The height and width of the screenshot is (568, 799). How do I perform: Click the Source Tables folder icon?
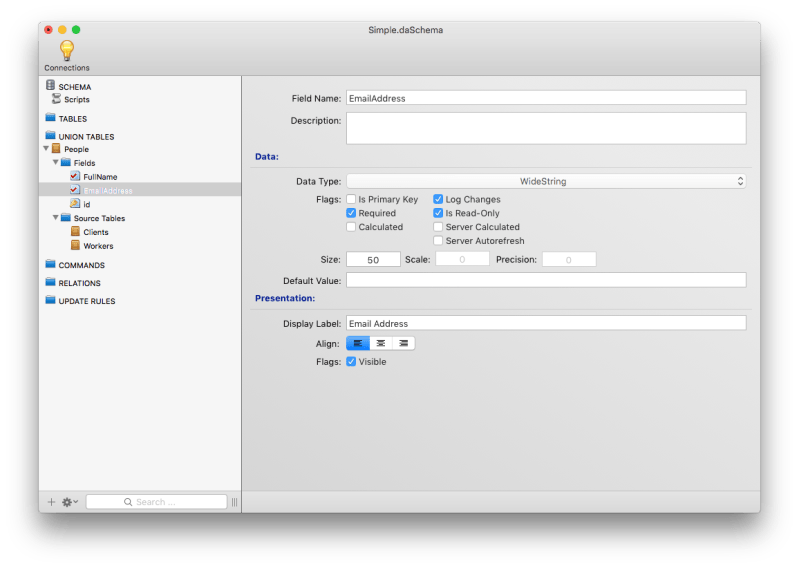tap(66, 218)
